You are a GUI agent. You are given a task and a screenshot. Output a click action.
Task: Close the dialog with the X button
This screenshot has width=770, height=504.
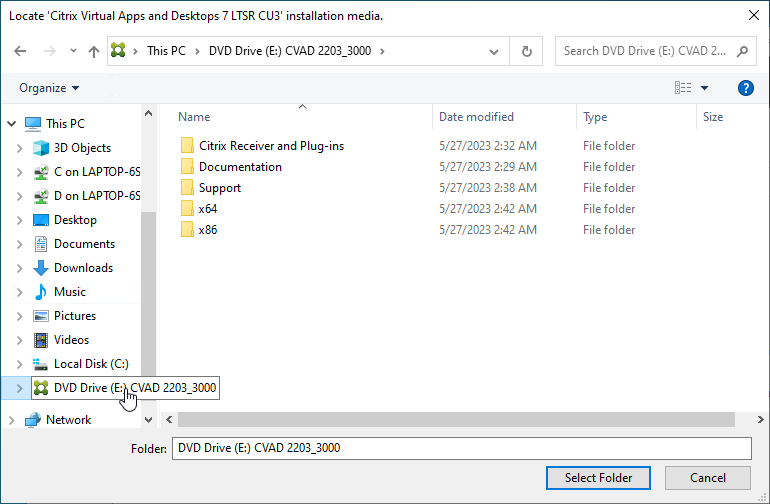point(754,15)
